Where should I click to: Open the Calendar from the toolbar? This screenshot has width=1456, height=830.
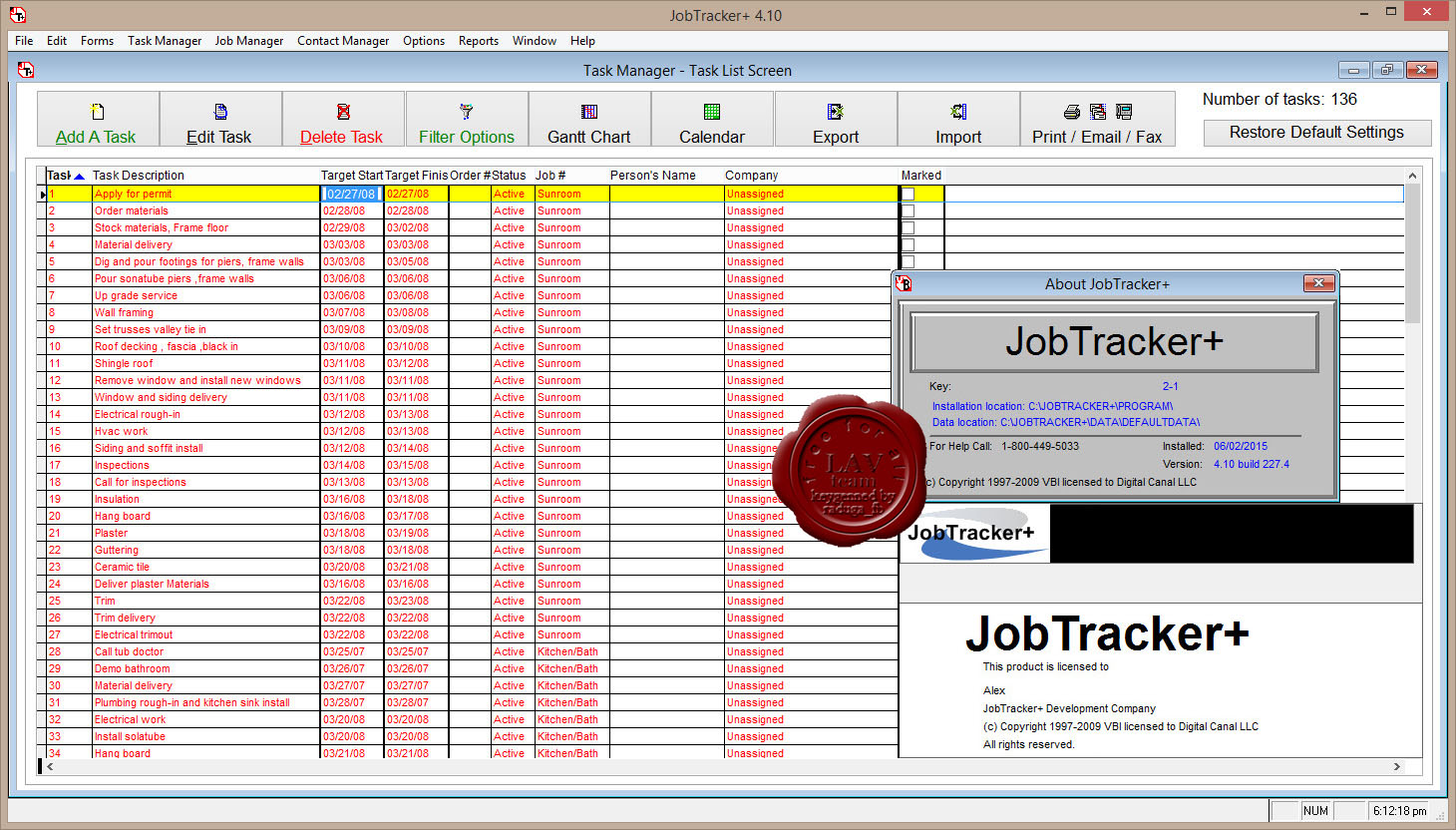tap(712, 119)
